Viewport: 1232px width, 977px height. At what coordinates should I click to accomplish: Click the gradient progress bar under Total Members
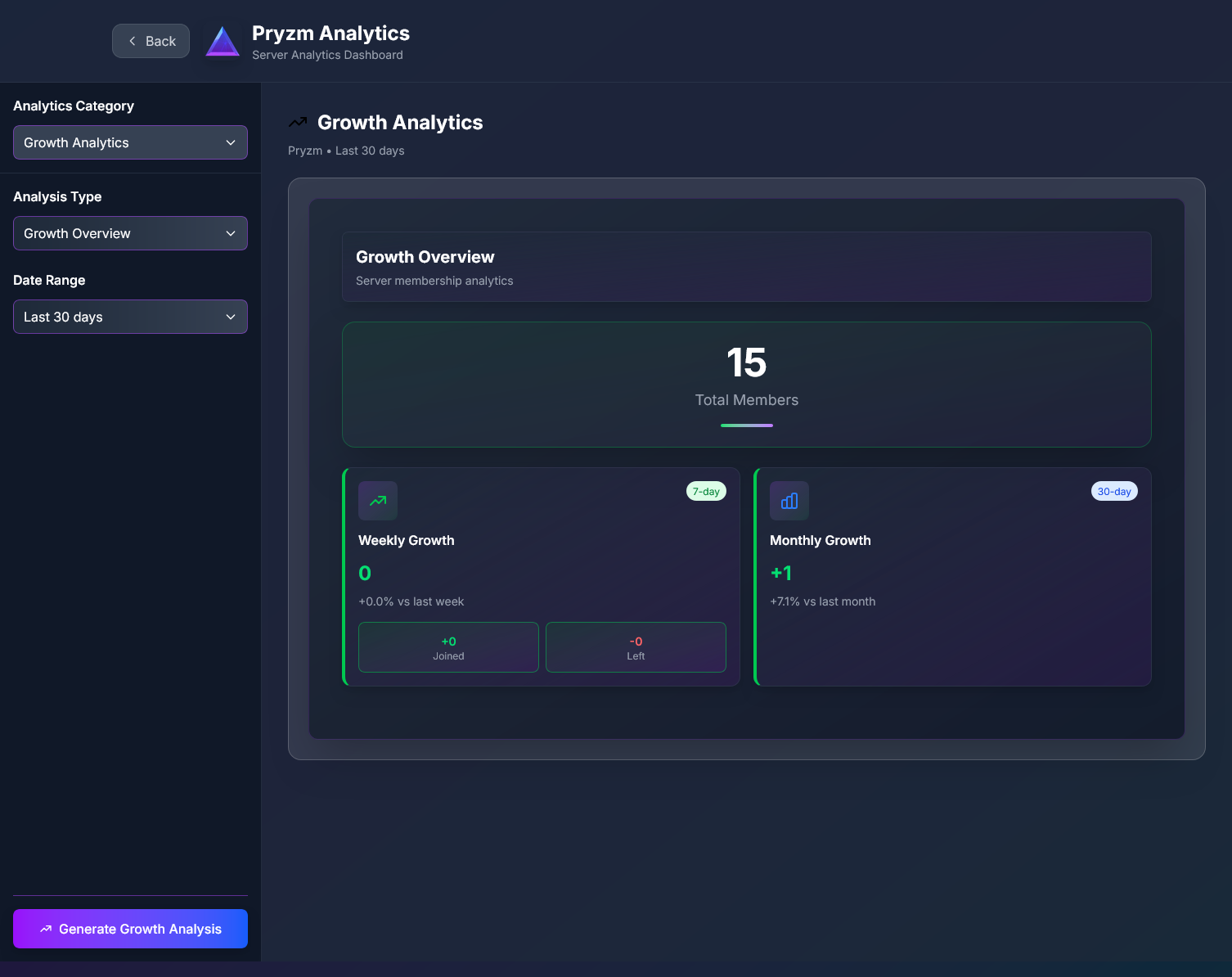746,425
